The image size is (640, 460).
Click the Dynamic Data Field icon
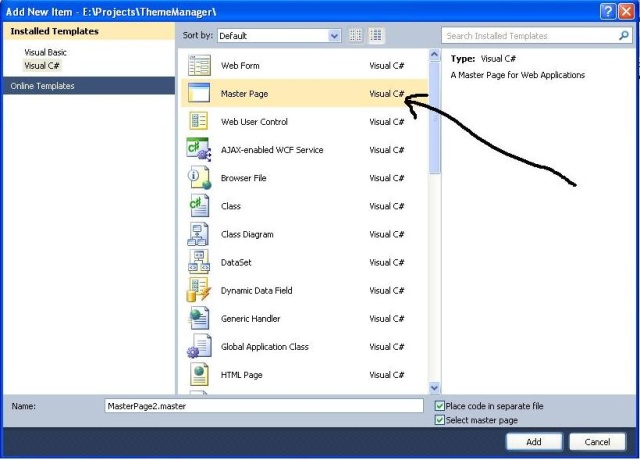pos(199,290)
